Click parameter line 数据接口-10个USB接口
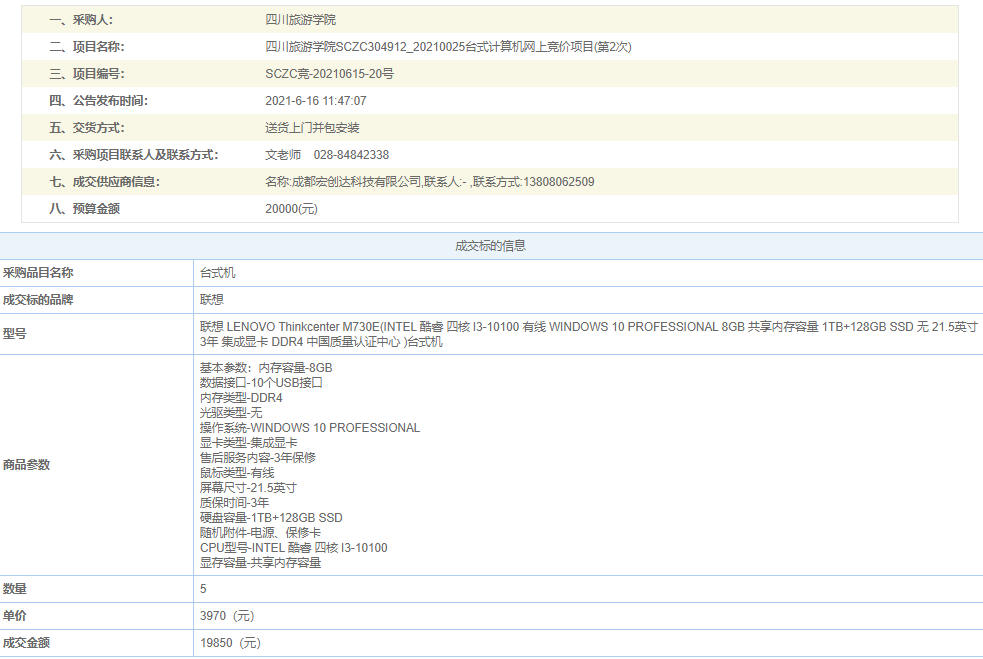This screenshot has height=659, width=983. (261, 382)
